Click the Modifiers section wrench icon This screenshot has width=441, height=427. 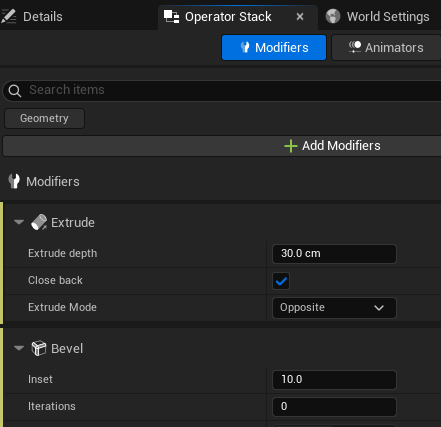pos(14,181)
